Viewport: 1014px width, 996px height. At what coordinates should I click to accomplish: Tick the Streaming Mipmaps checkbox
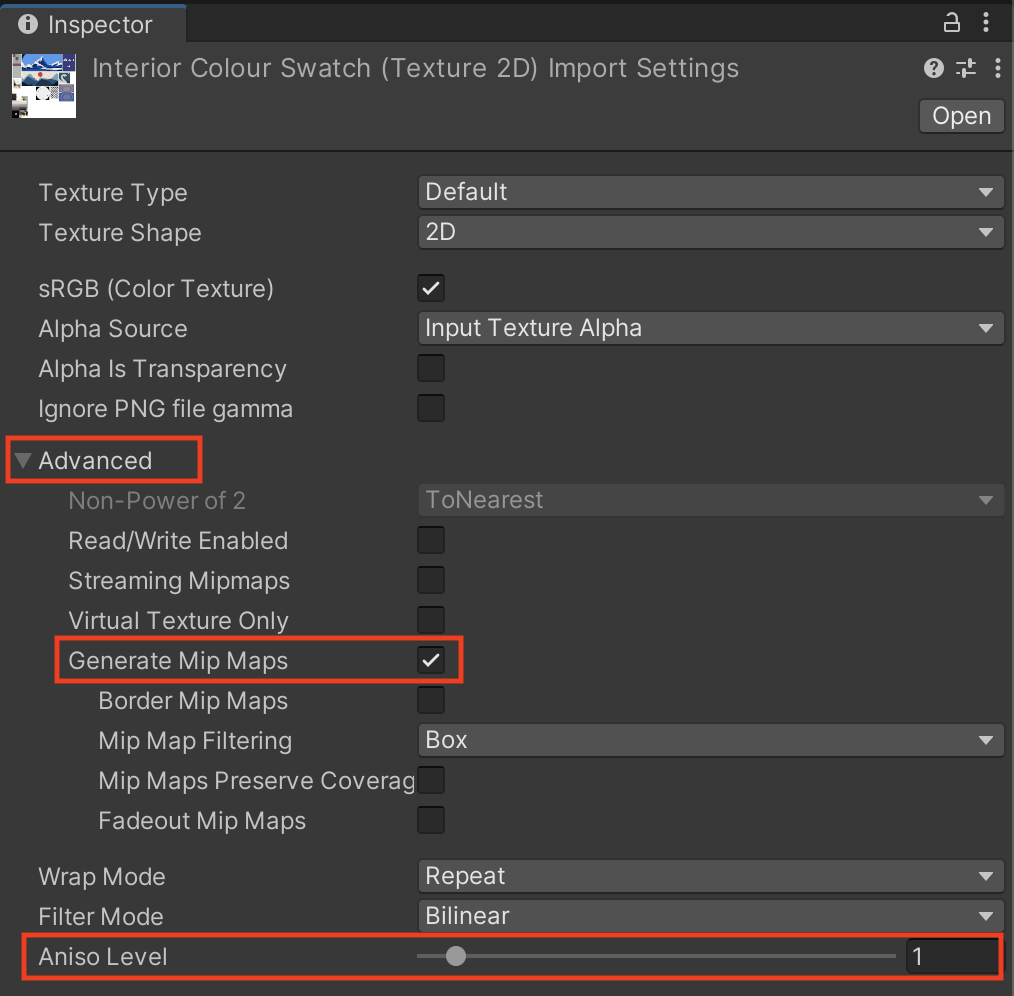click(x=431, y=581)
